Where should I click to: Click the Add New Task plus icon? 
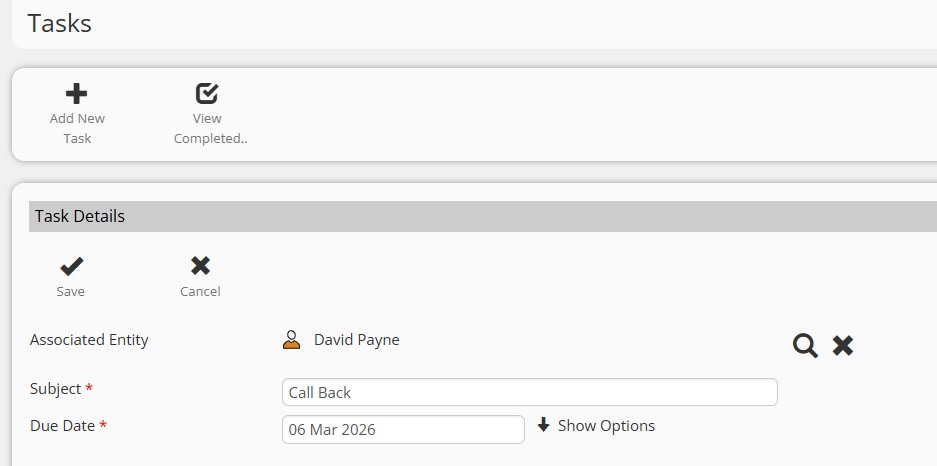tap(77, 94)
